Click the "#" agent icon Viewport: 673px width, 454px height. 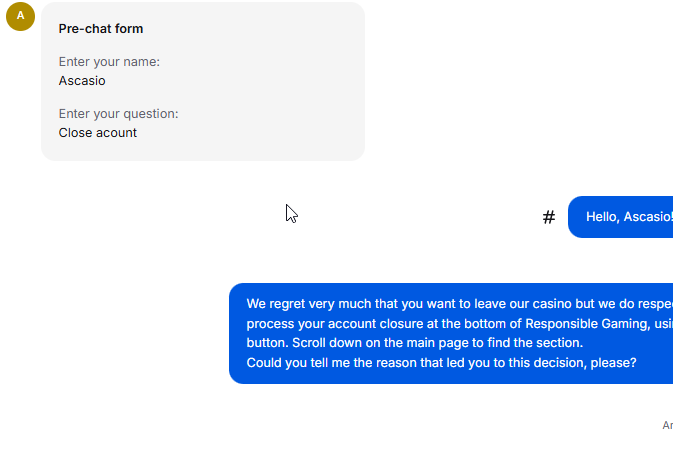(549, 217)
